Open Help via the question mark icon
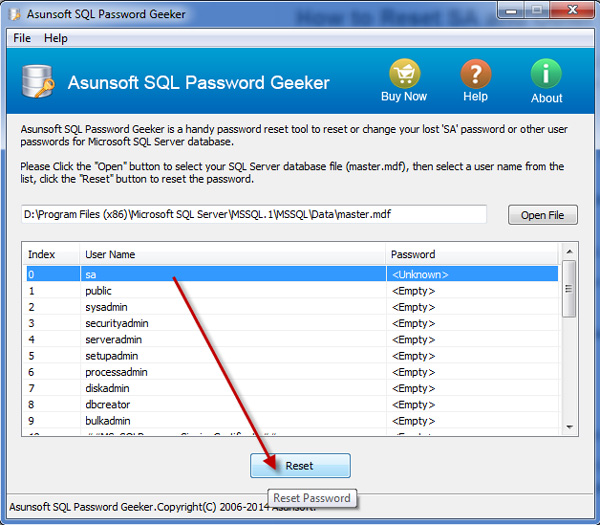600x525 pixels. pyautogui.click(x=476, y=73)
